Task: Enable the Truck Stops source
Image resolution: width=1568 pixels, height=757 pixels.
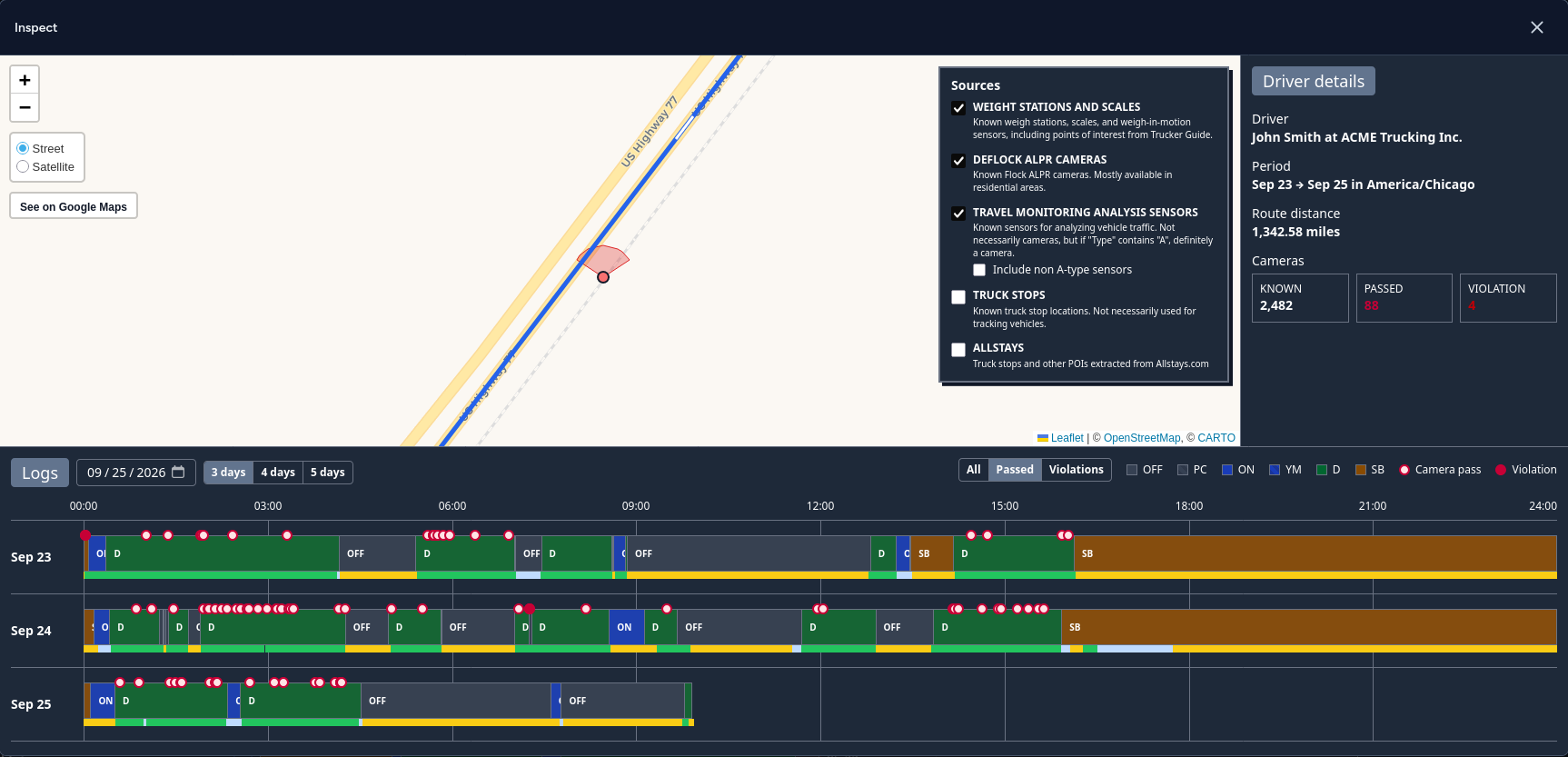Action: tap(958, 297)
